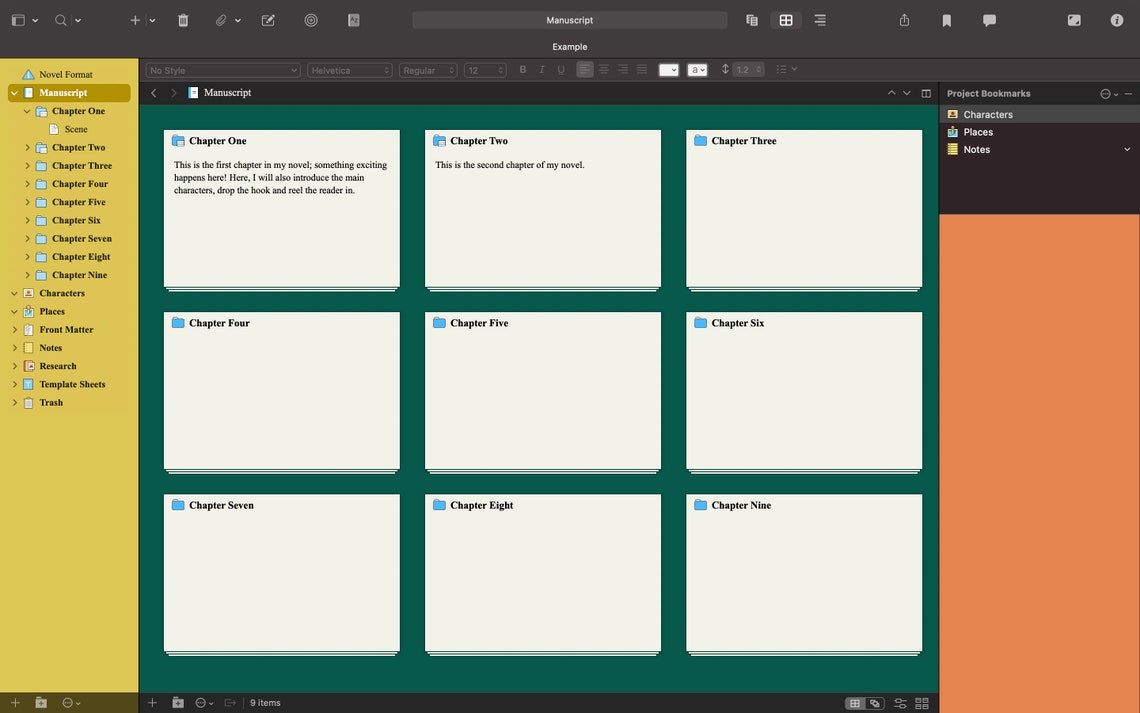The height and width of the screenshot is (713, 1140).
Task: Toggle the split editor button
Action: pos(926,93)
